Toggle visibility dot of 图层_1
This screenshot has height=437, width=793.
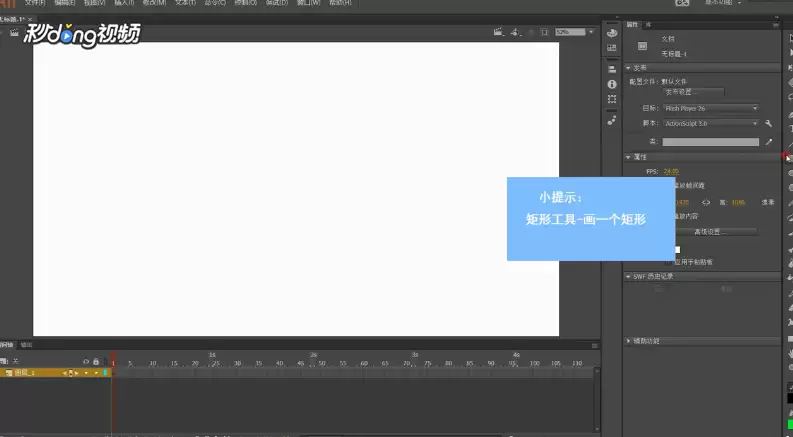point(86,373)
